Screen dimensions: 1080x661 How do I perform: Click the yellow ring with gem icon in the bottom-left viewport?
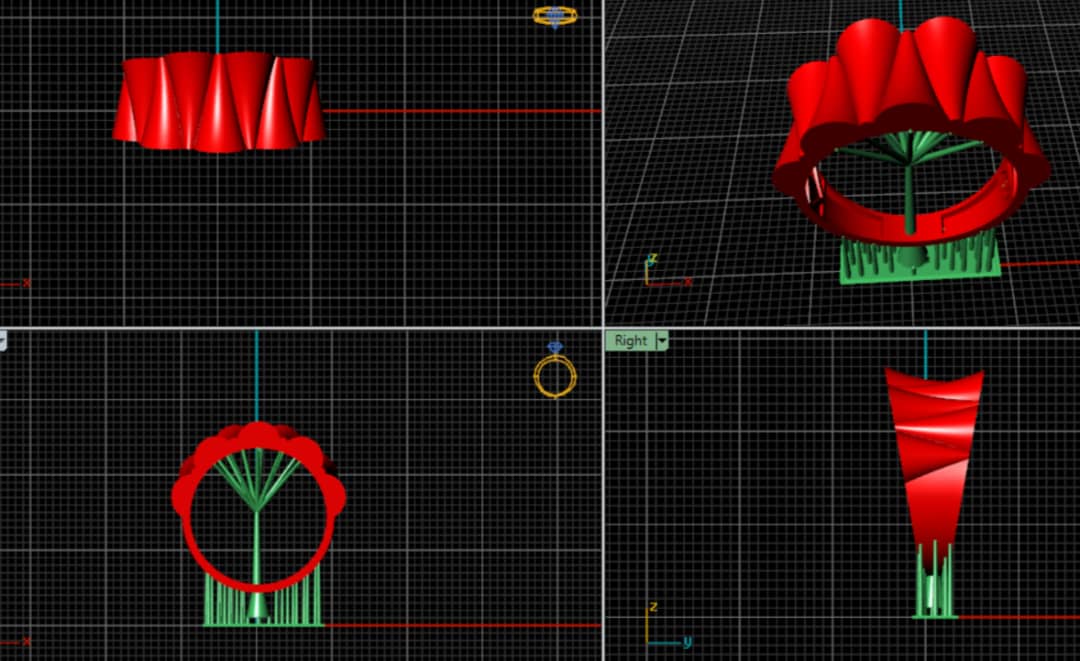[555, 370]
